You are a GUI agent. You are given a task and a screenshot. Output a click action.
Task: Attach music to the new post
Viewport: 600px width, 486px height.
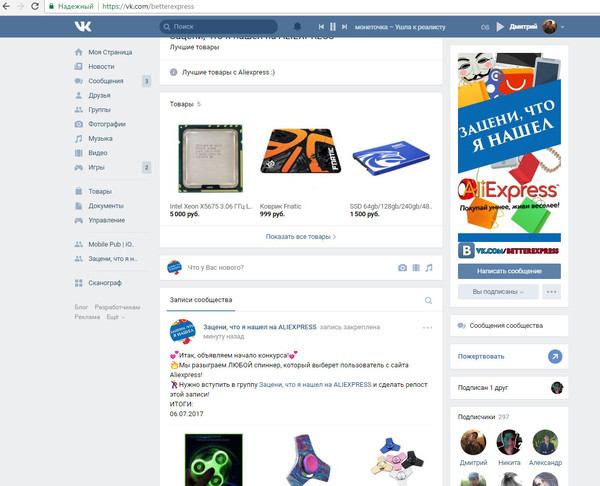coord(429,268)
